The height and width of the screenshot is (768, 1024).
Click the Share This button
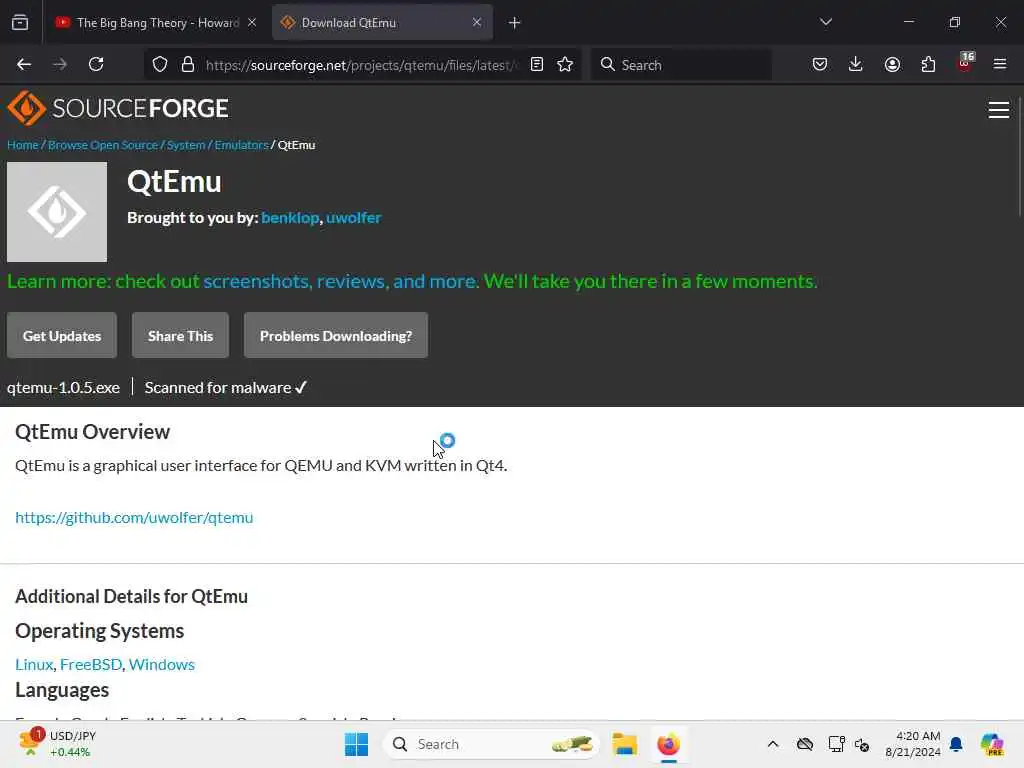[x=180, y=335]
